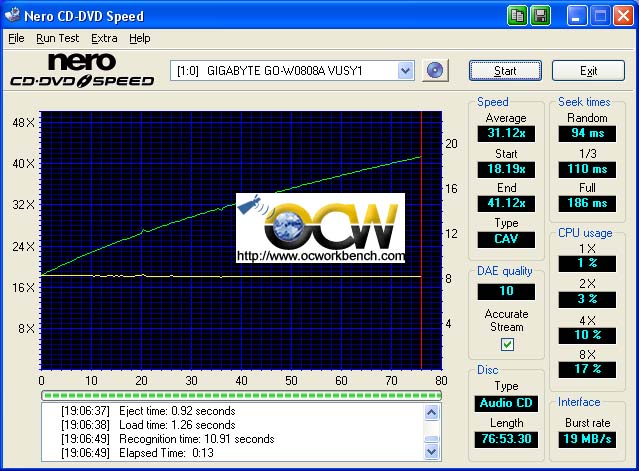Click the red end marker line on graph
This screenshot has height=471, width=639.
click(421, 240)
